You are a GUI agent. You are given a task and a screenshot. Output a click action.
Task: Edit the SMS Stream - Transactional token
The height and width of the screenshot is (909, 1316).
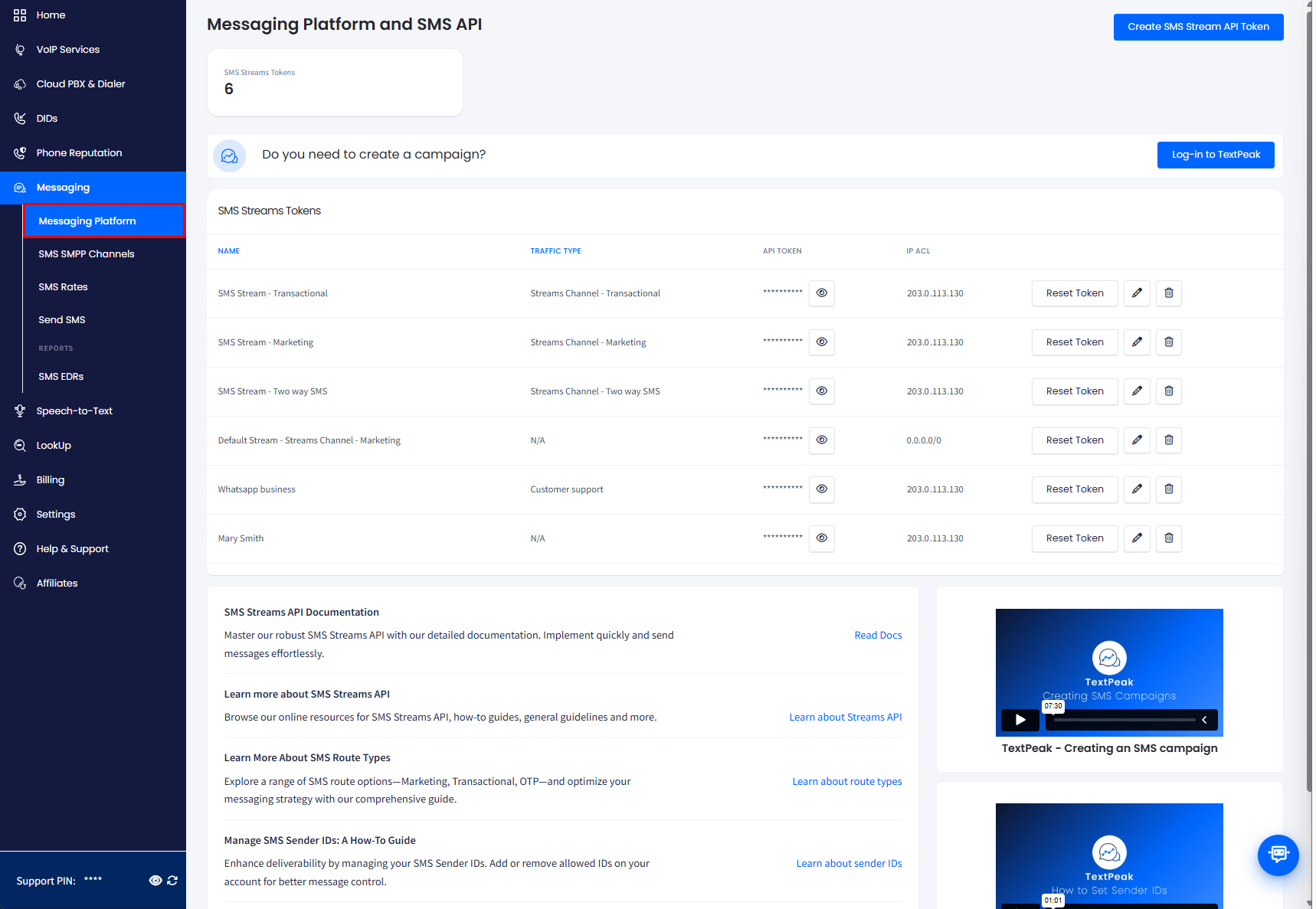pos(1137,293)
